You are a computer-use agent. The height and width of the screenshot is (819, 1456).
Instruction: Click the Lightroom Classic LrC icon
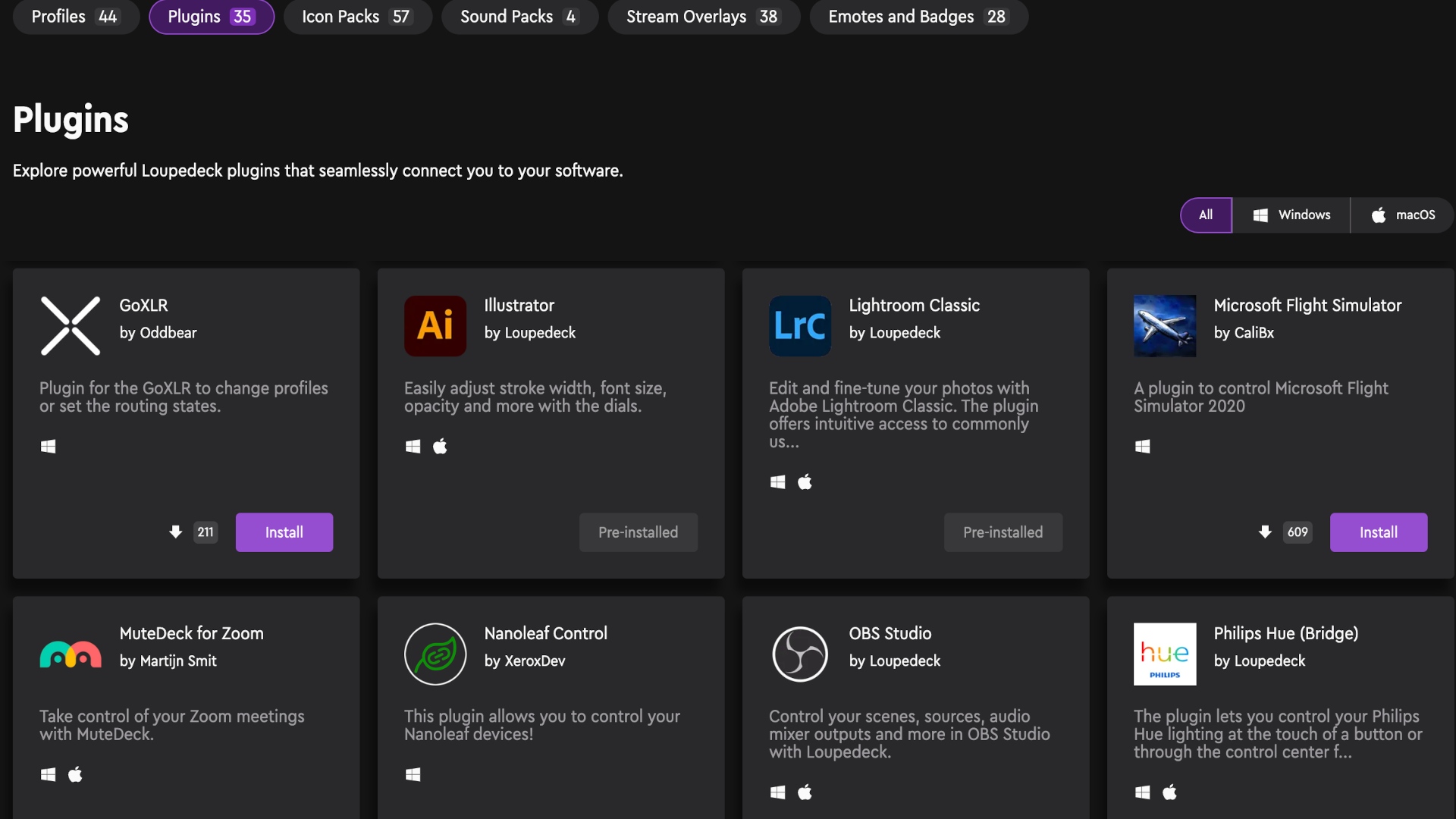point(800,326)
